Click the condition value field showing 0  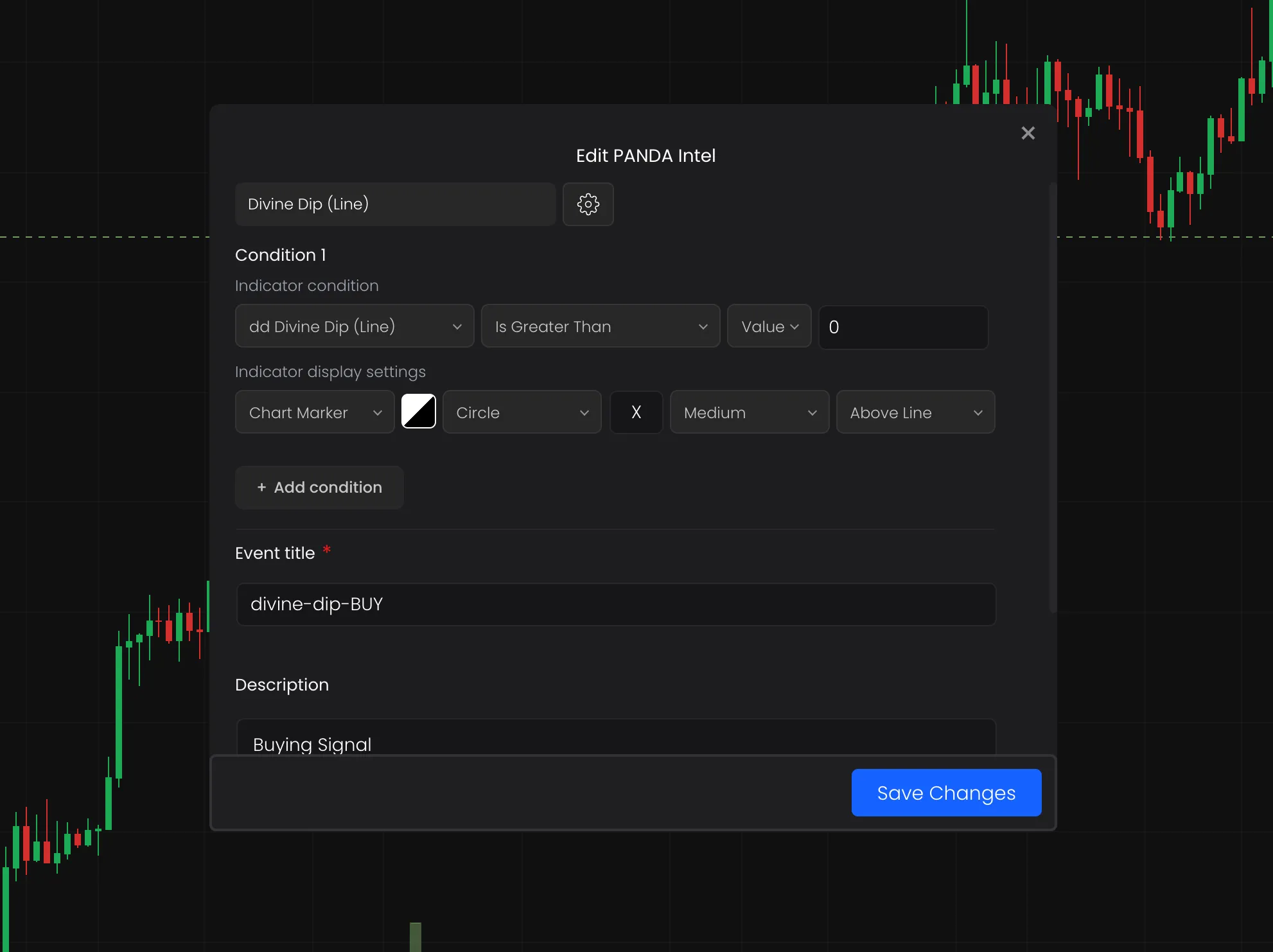902,327
